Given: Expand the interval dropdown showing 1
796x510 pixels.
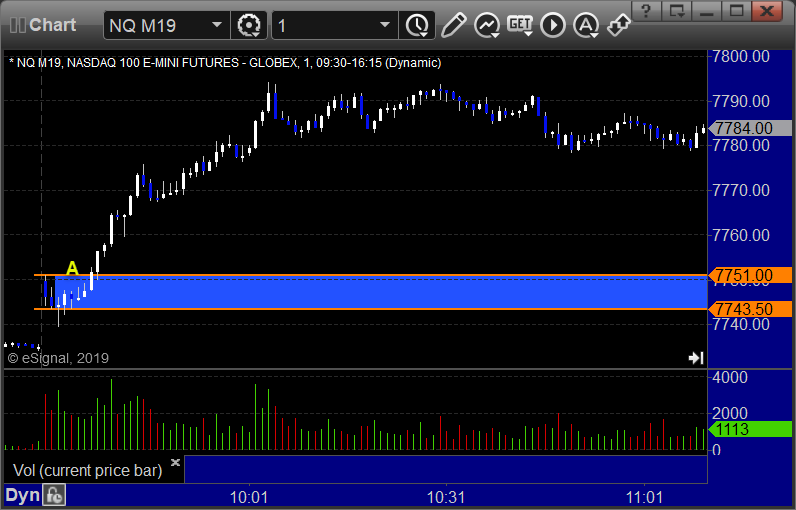Looking at the screenshot, I should click(x=385, y=25).
